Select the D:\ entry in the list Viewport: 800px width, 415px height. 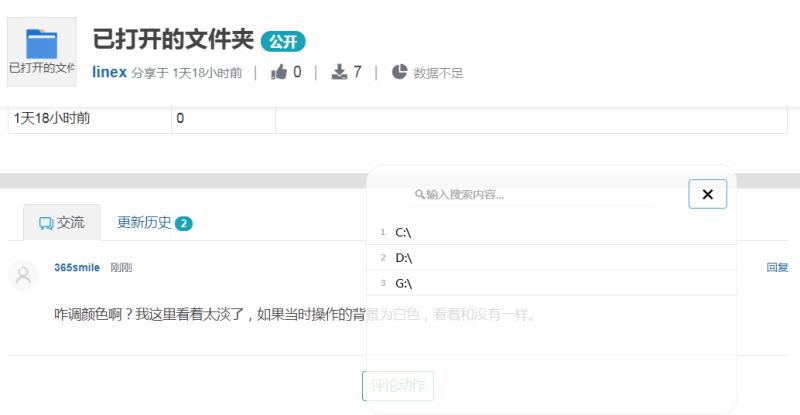[552, 258]
